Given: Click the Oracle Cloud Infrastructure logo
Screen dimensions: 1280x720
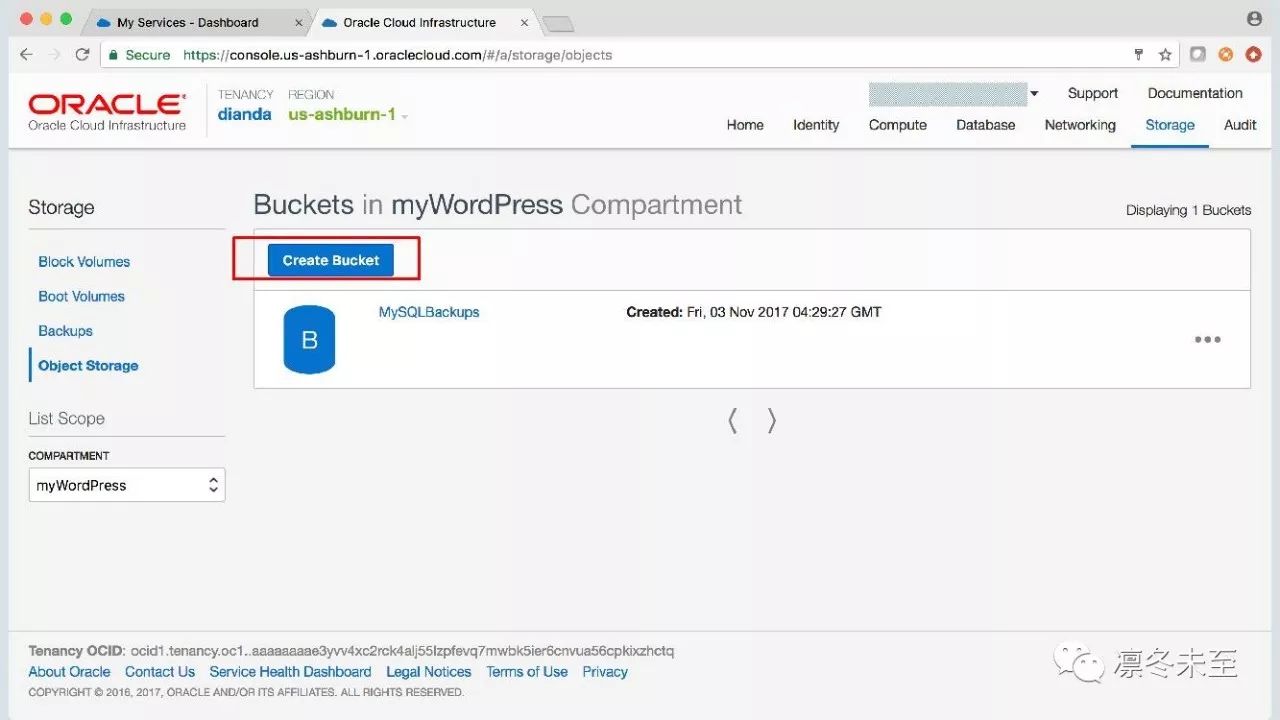Looking at the screenshot, I should (107, 112).
